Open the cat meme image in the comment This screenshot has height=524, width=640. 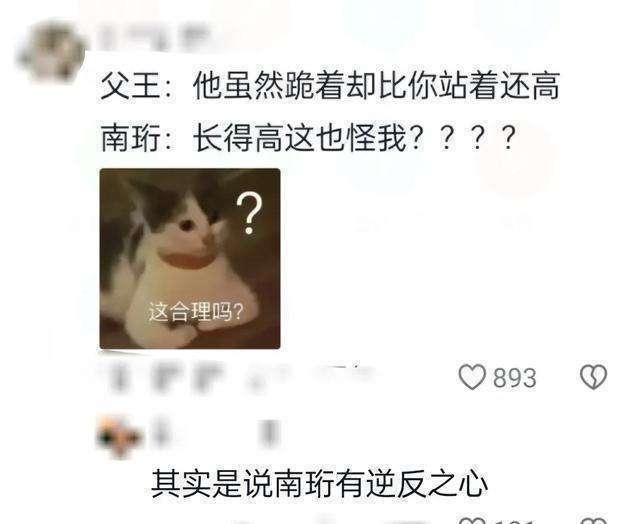tap(190, 258)
